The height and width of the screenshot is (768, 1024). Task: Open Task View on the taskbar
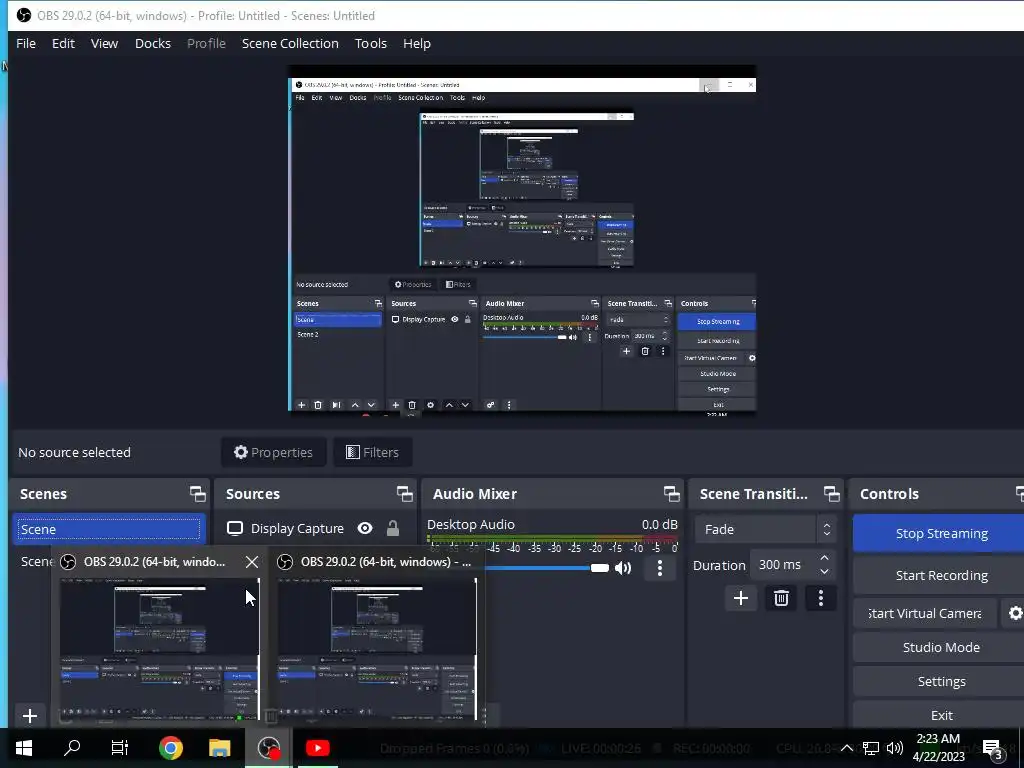coord(120,748)
